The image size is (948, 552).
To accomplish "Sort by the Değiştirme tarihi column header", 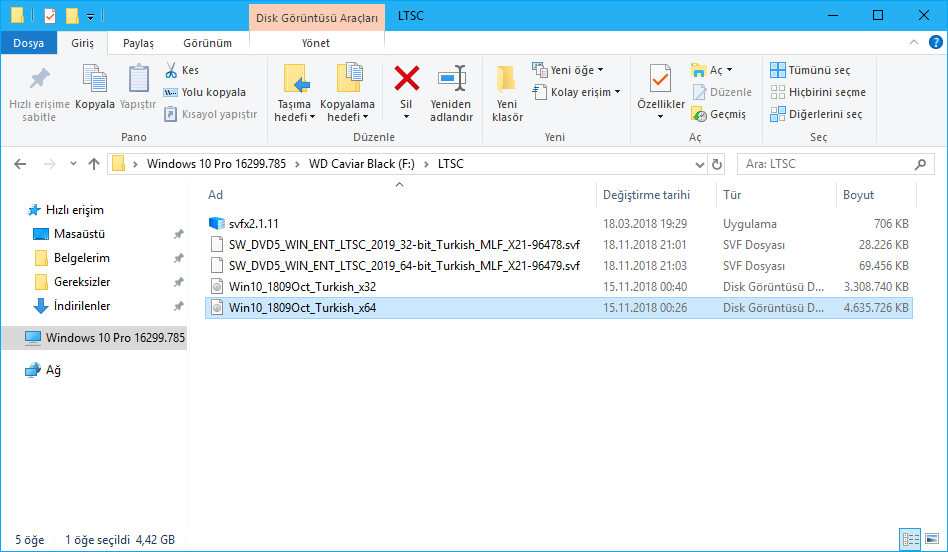I will (x=656, y=195).
